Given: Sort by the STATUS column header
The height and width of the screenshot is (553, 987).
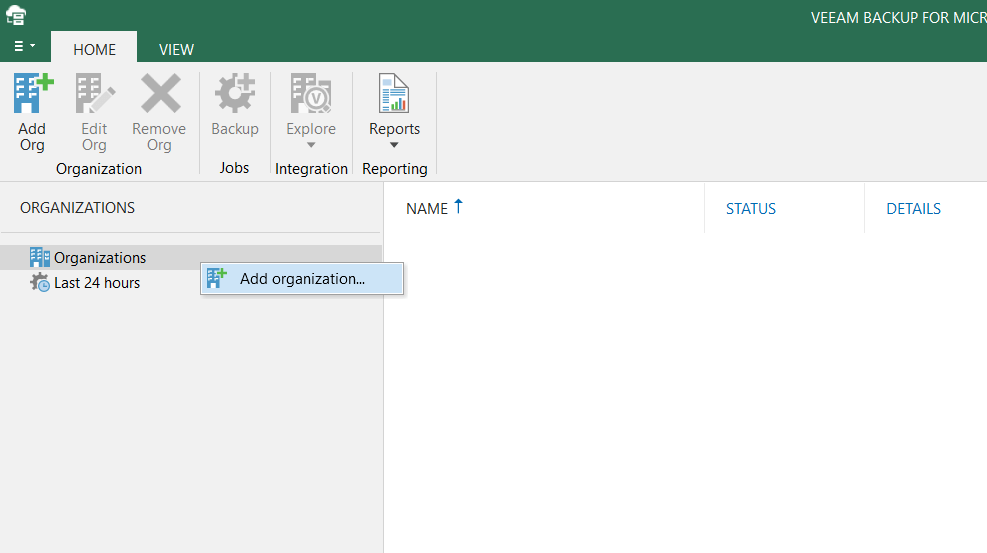Looking at the screenshot, I should pyautogui.click(x=750, y=209).
